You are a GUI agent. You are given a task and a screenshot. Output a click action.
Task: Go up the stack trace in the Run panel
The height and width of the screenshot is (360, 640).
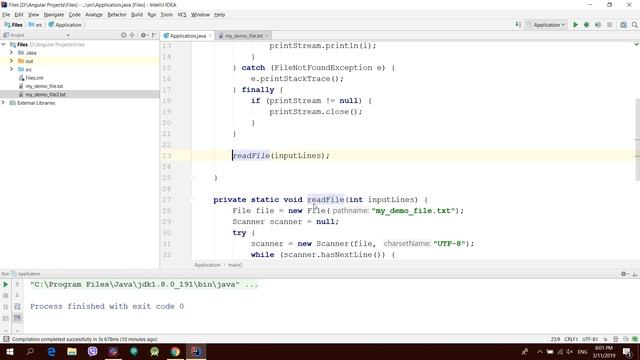click(x=17, y=284)
